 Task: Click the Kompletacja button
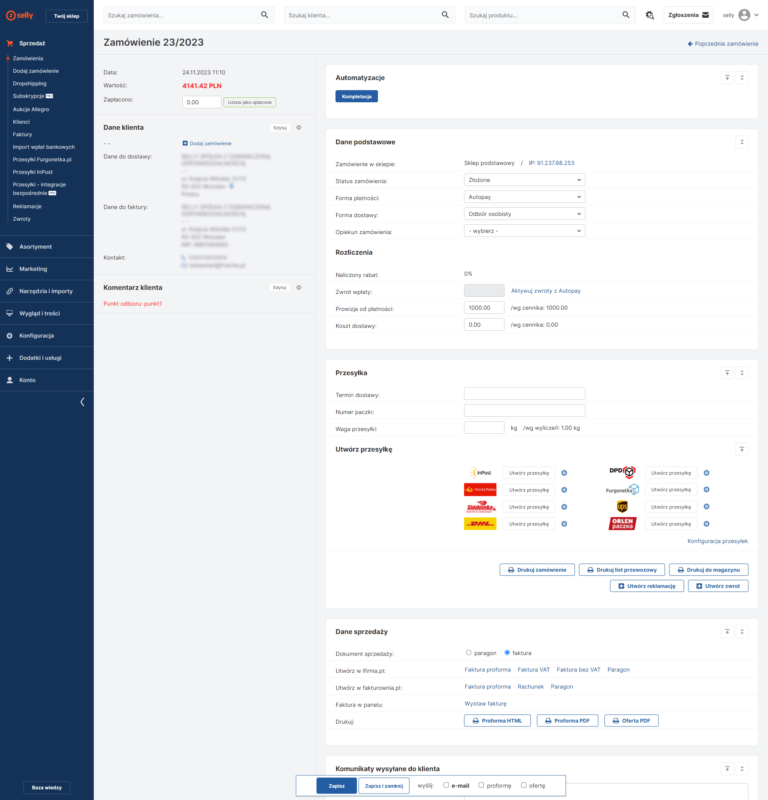[356, 96]
